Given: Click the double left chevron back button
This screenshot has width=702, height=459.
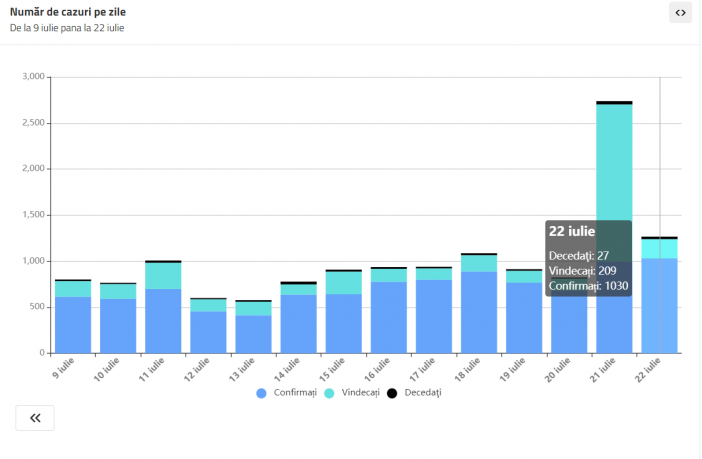Looking at the screenshot, I should click(x=35, y=418).
